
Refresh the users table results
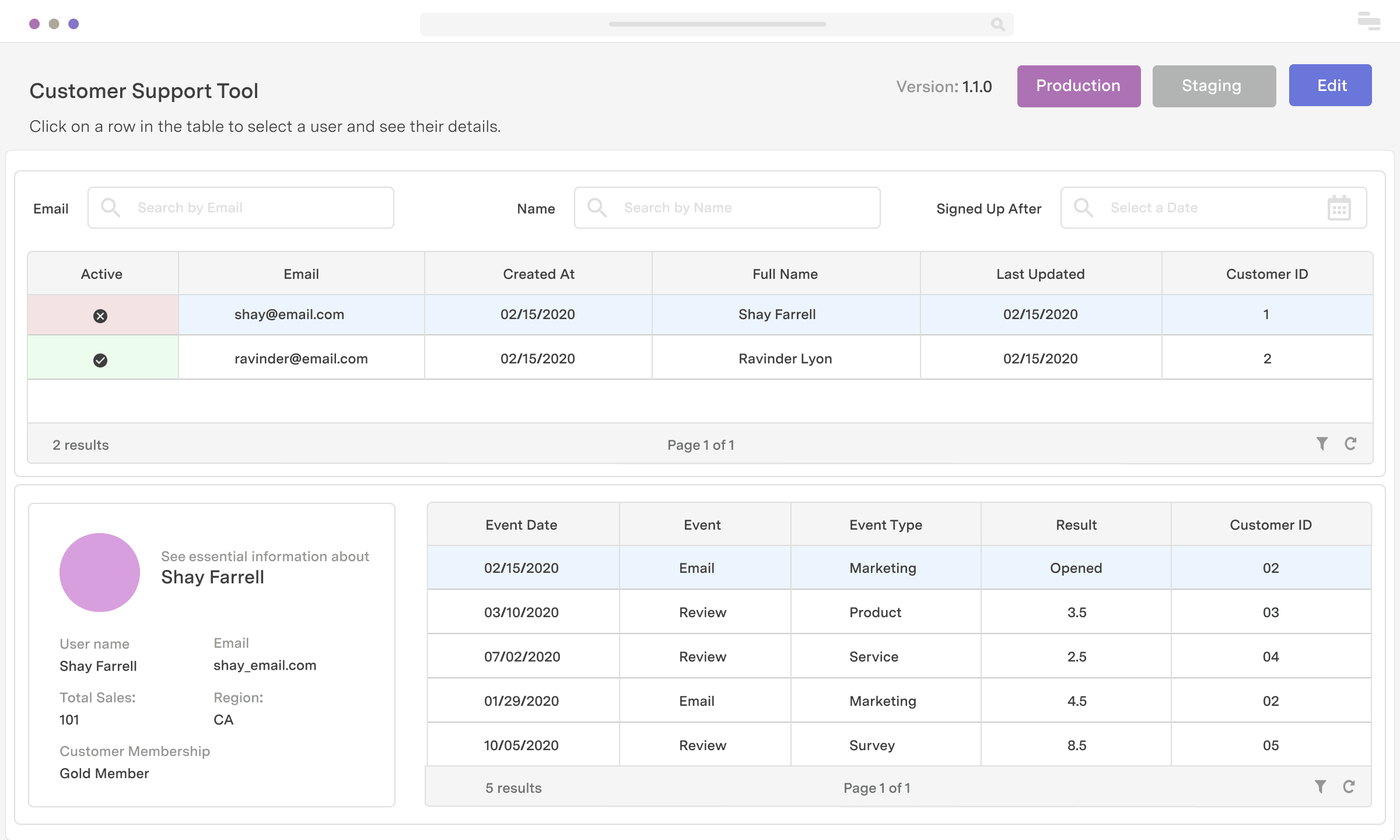(1352, 444)
